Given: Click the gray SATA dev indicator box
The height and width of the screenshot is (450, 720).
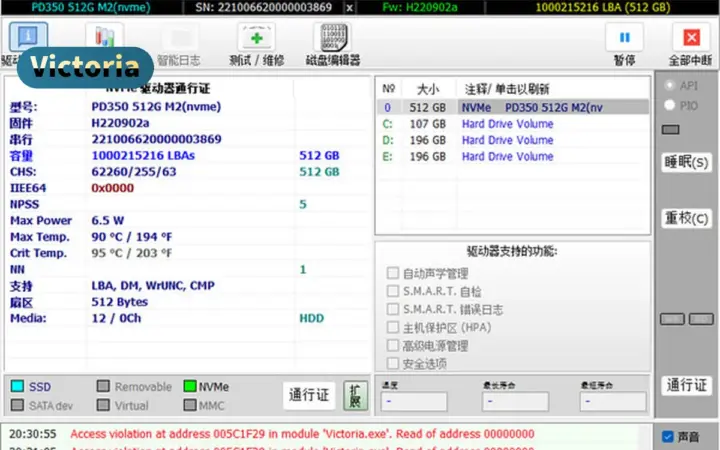Looking at the screenshot, I should click(x=17, y=405).
